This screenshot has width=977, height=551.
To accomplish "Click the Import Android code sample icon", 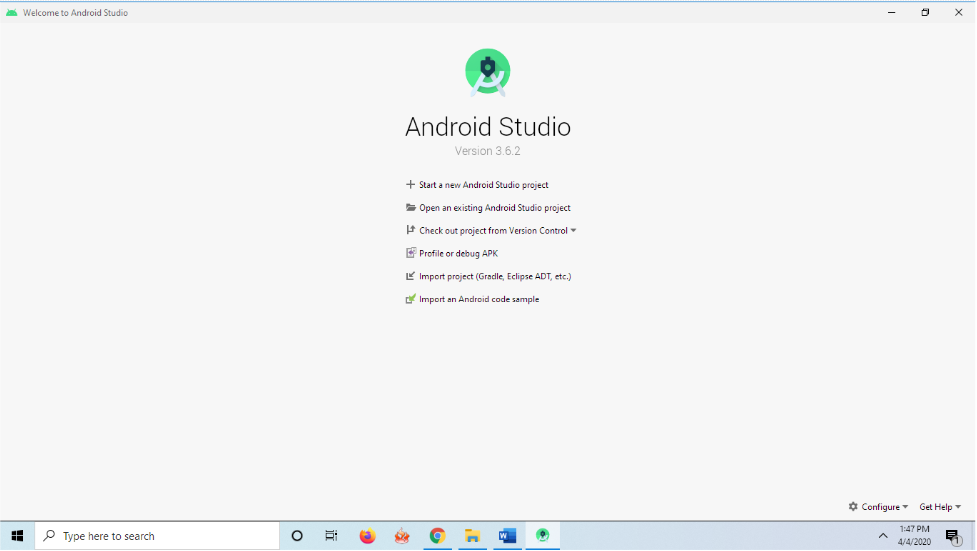I will (x=410, y=300).
